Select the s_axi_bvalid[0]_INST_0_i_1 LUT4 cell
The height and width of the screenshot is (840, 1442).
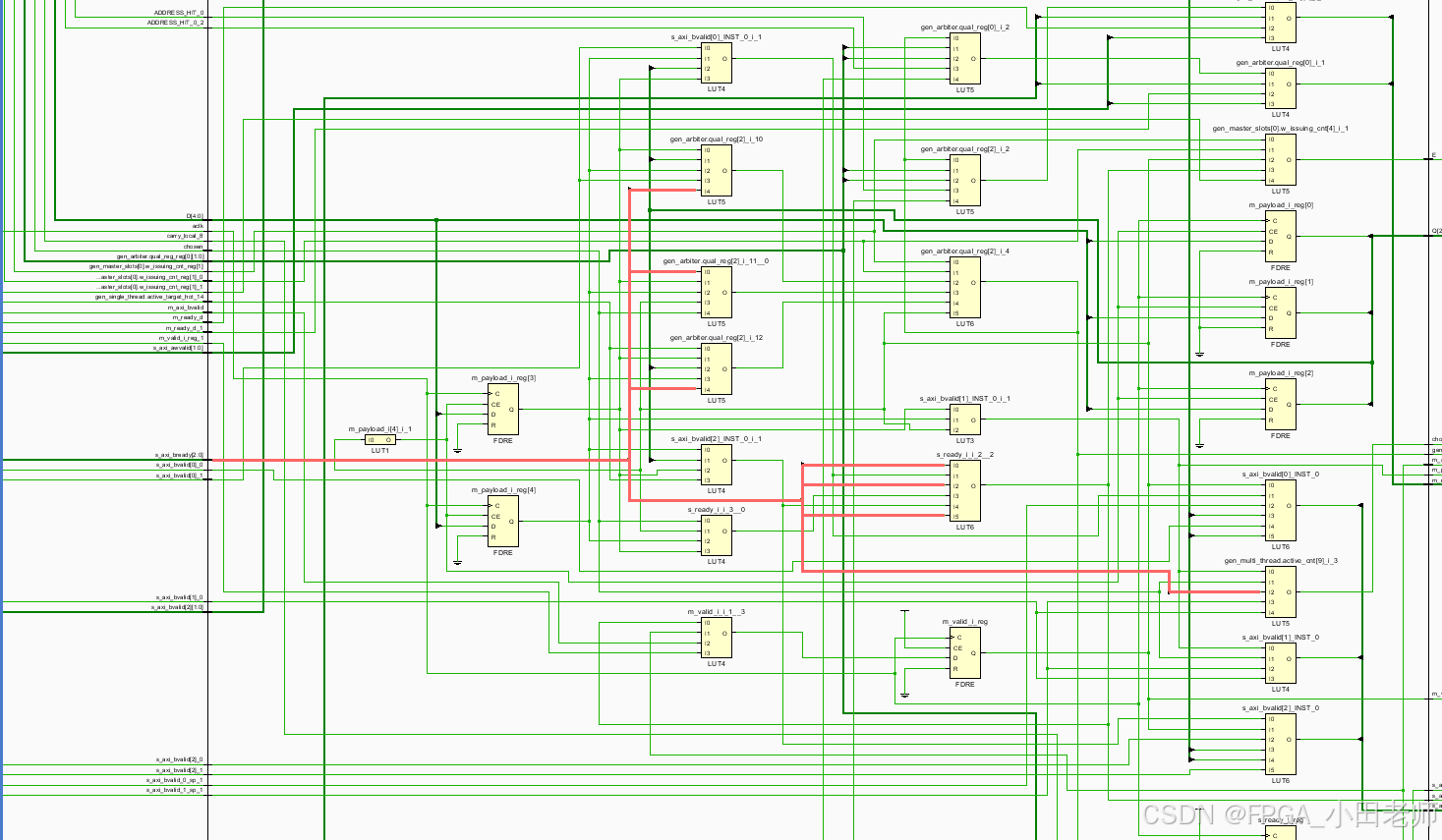[717, 63]
